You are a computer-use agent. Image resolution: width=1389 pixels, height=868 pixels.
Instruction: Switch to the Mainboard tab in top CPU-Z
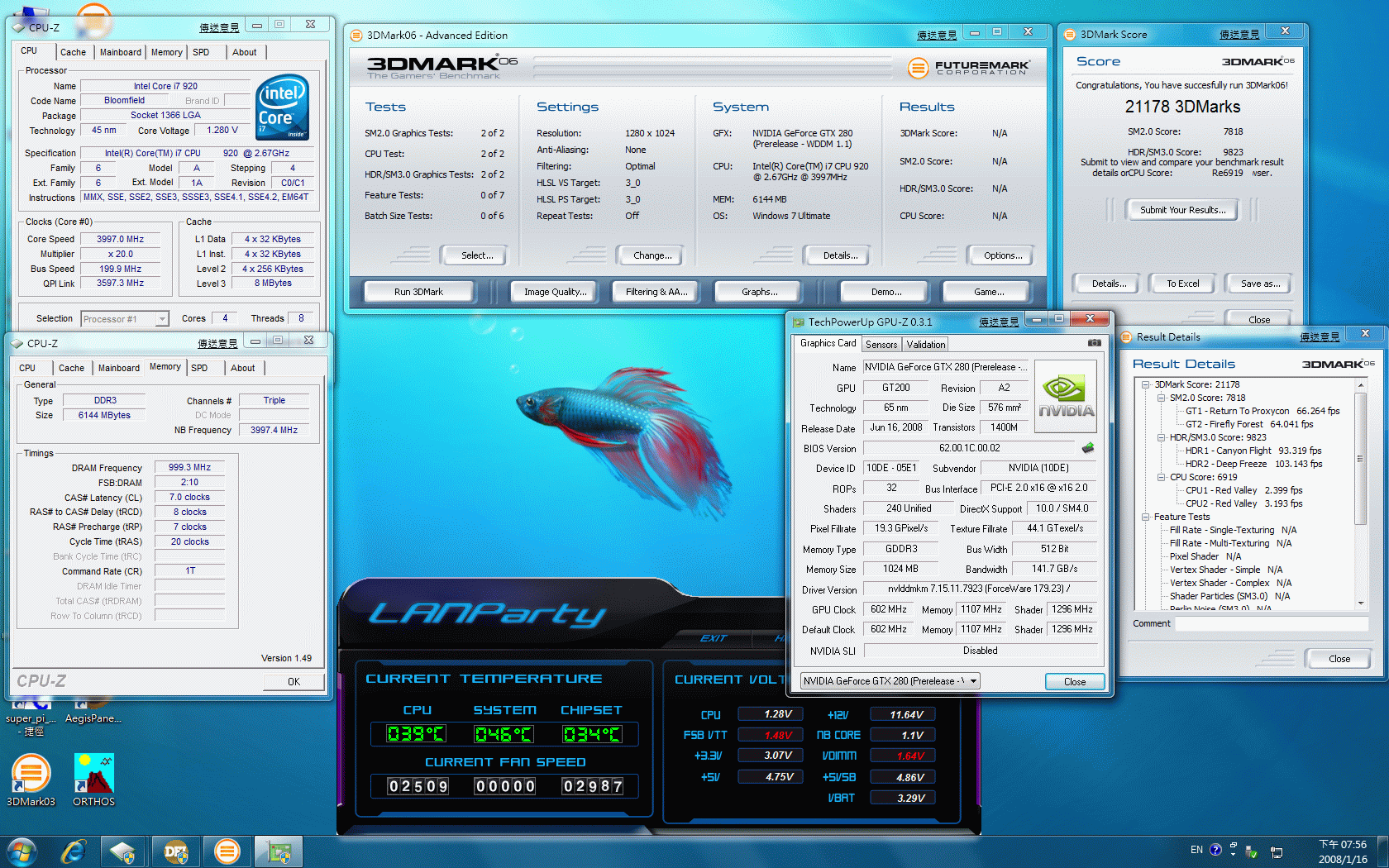[x=121, y=52]
